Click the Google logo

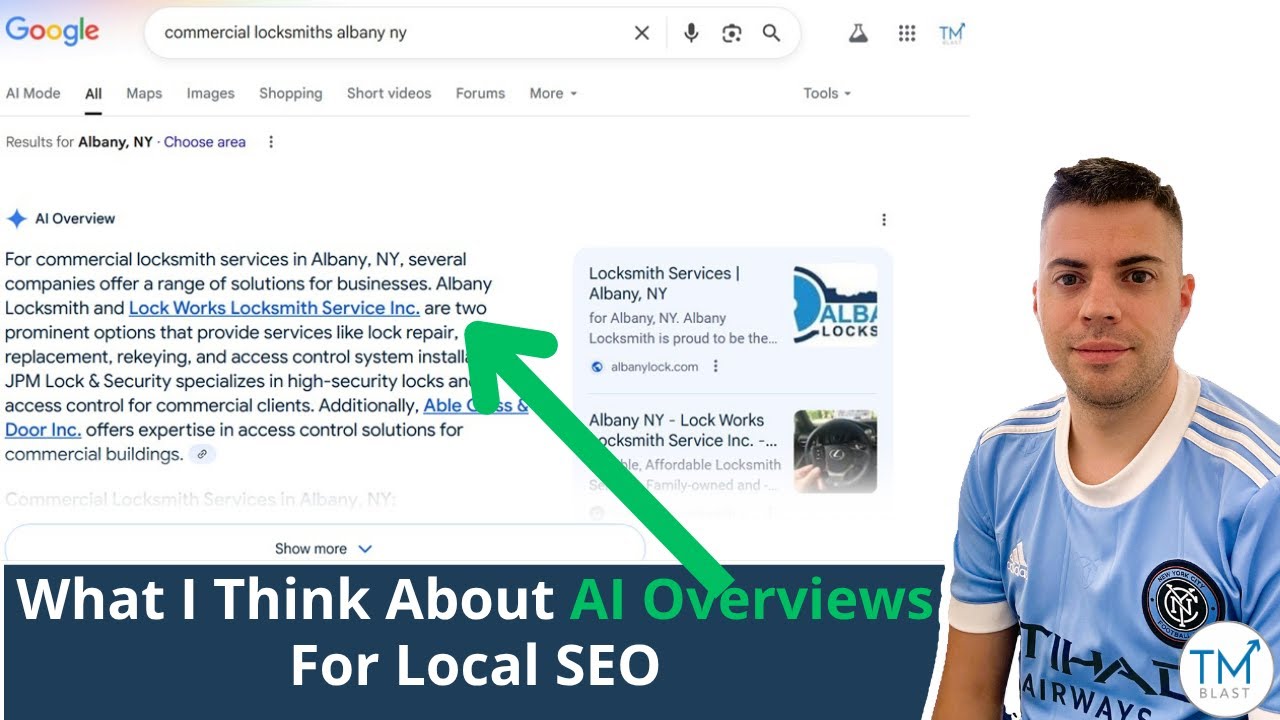point(52,30)
